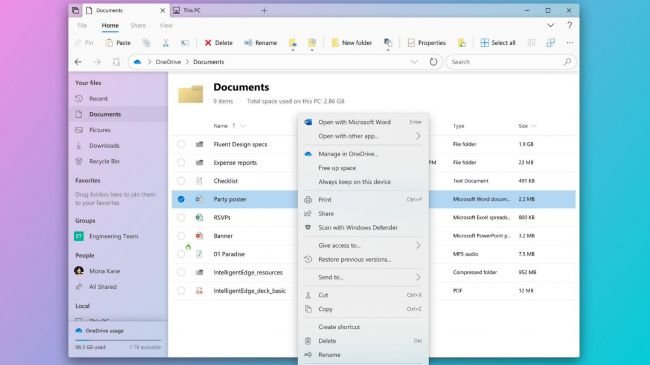Click the Pin ribbon button

[x=84, y=43]
